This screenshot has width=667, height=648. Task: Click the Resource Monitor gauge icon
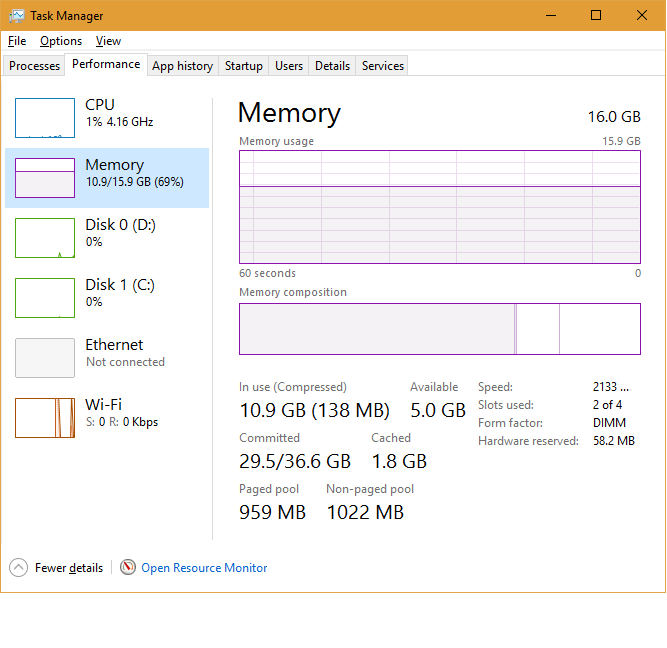(128, 567)
